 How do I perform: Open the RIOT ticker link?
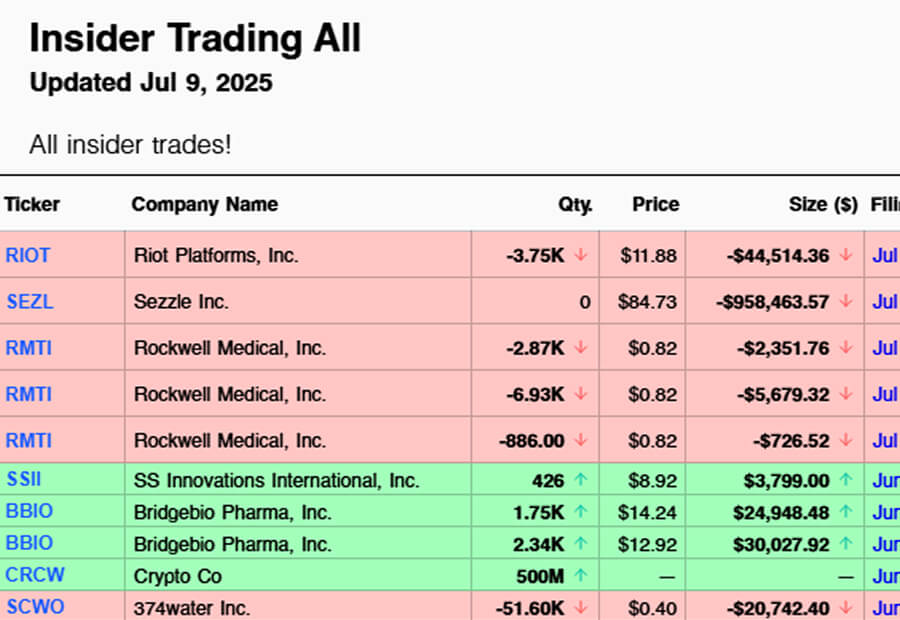pos(27,255)
